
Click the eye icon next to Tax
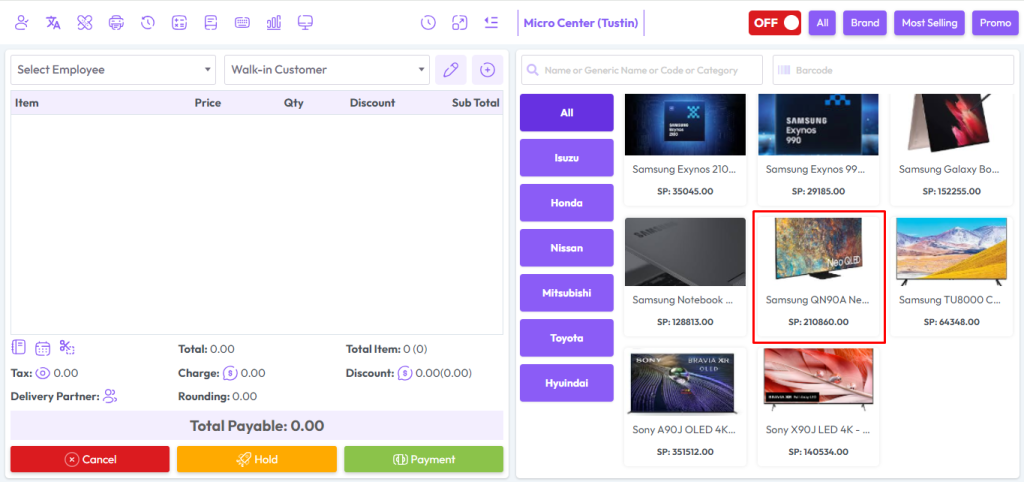(x=43, y=374)
